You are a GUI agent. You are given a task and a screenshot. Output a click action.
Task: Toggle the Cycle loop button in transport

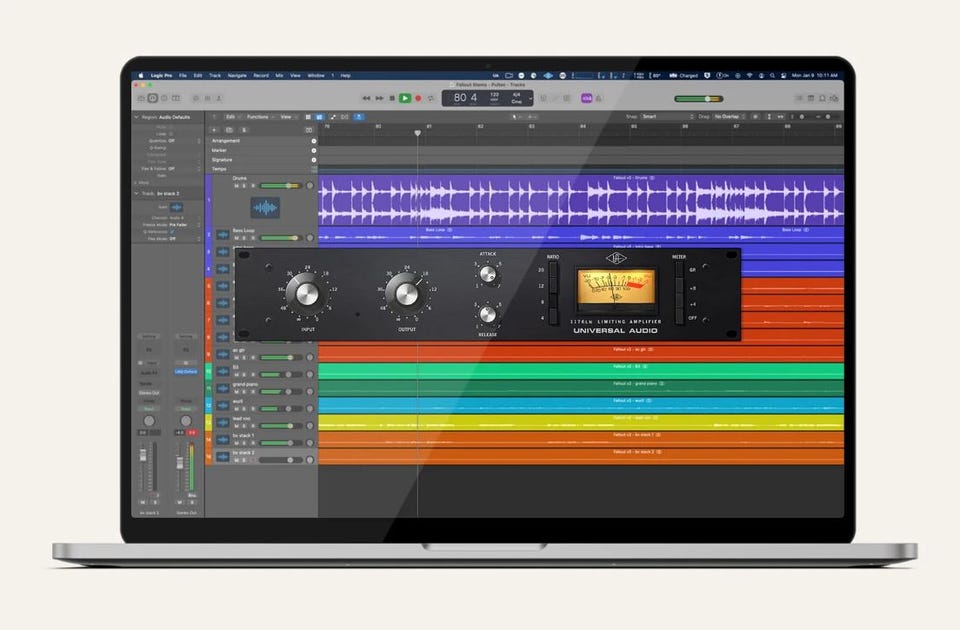[x=431, y=98]
